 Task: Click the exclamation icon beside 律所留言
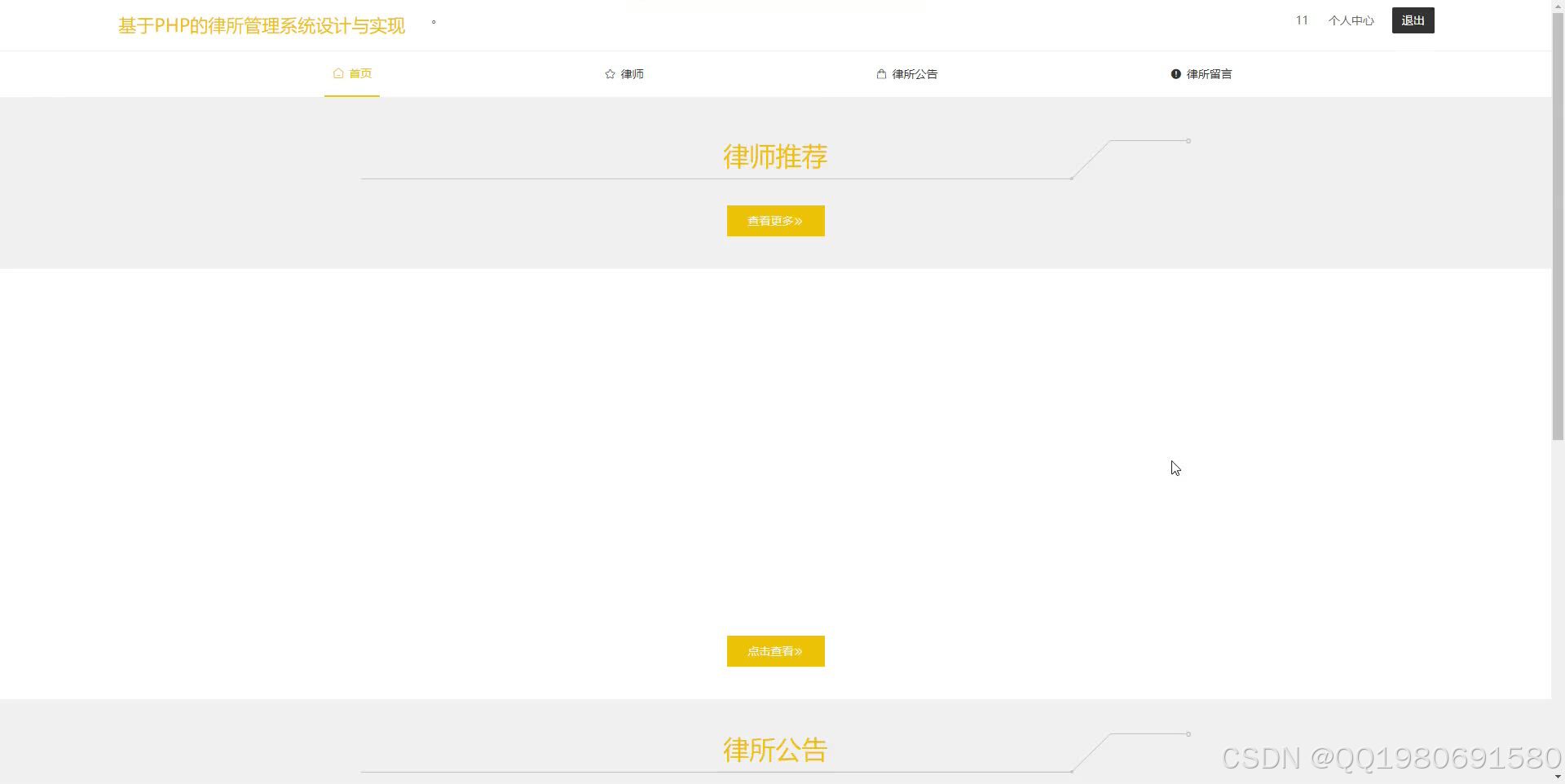pyautogui.click(x=1175, y=73)
